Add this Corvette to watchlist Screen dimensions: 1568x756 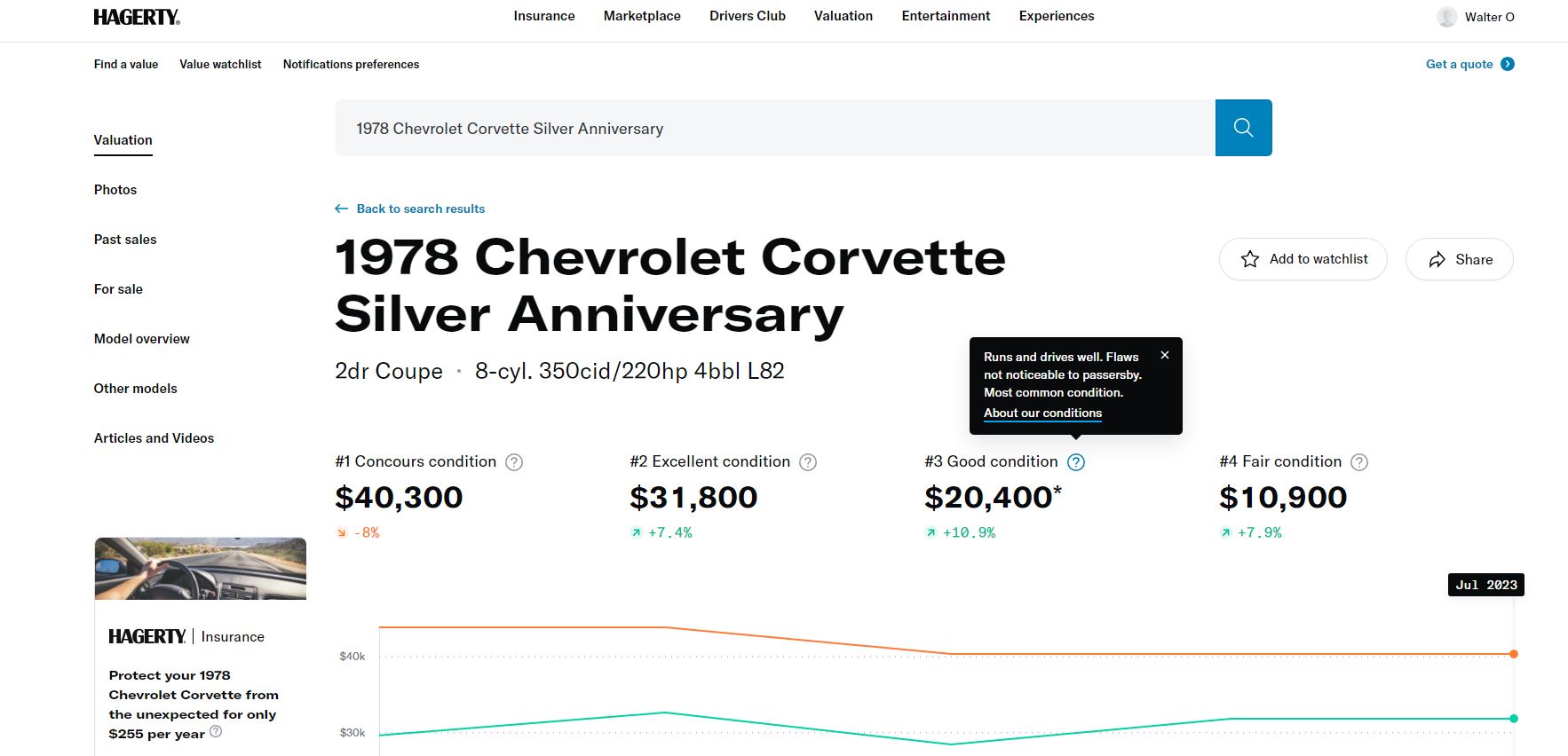[x=1303, y=259]
